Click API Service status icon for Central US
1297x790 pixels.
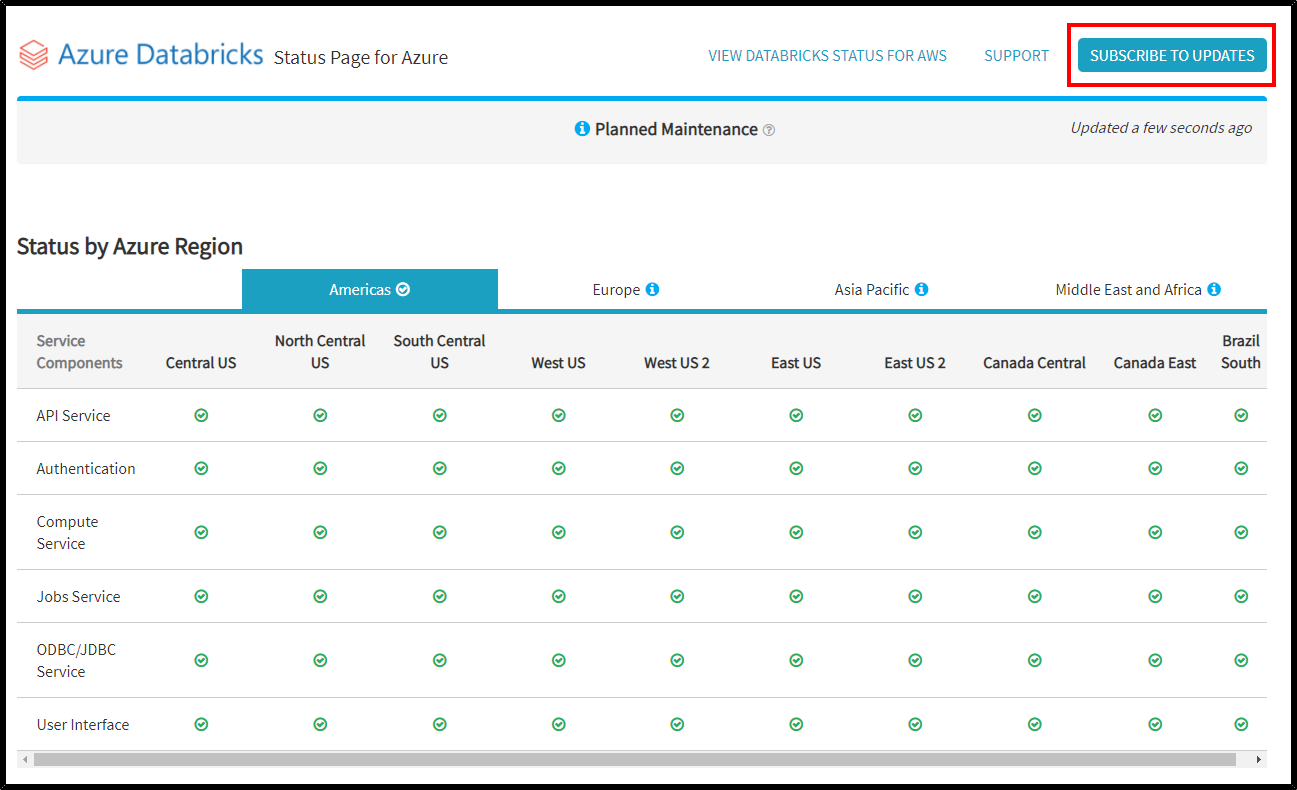click(201, 415)
